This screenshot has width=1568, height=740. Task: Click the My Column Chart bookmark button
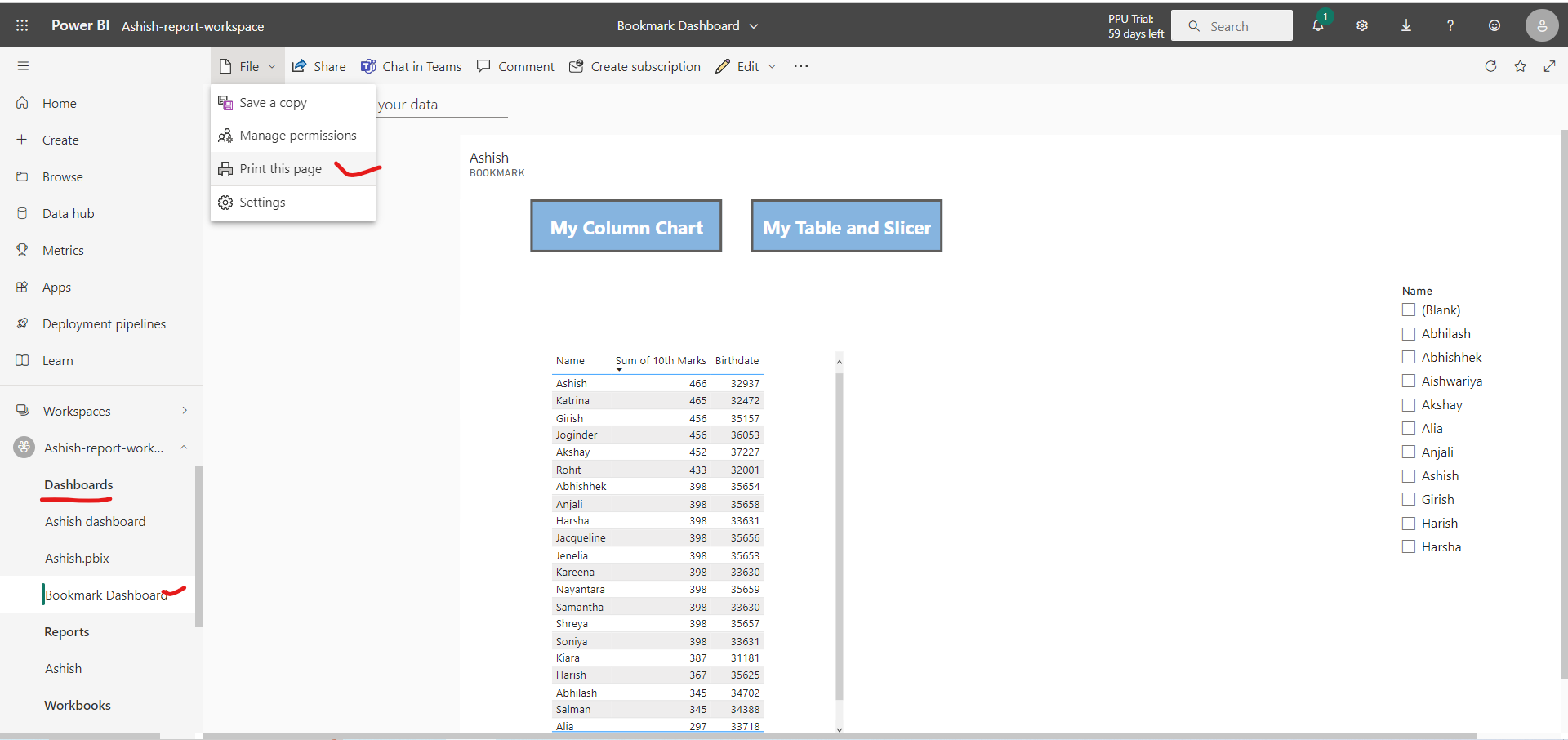point(626,226)
